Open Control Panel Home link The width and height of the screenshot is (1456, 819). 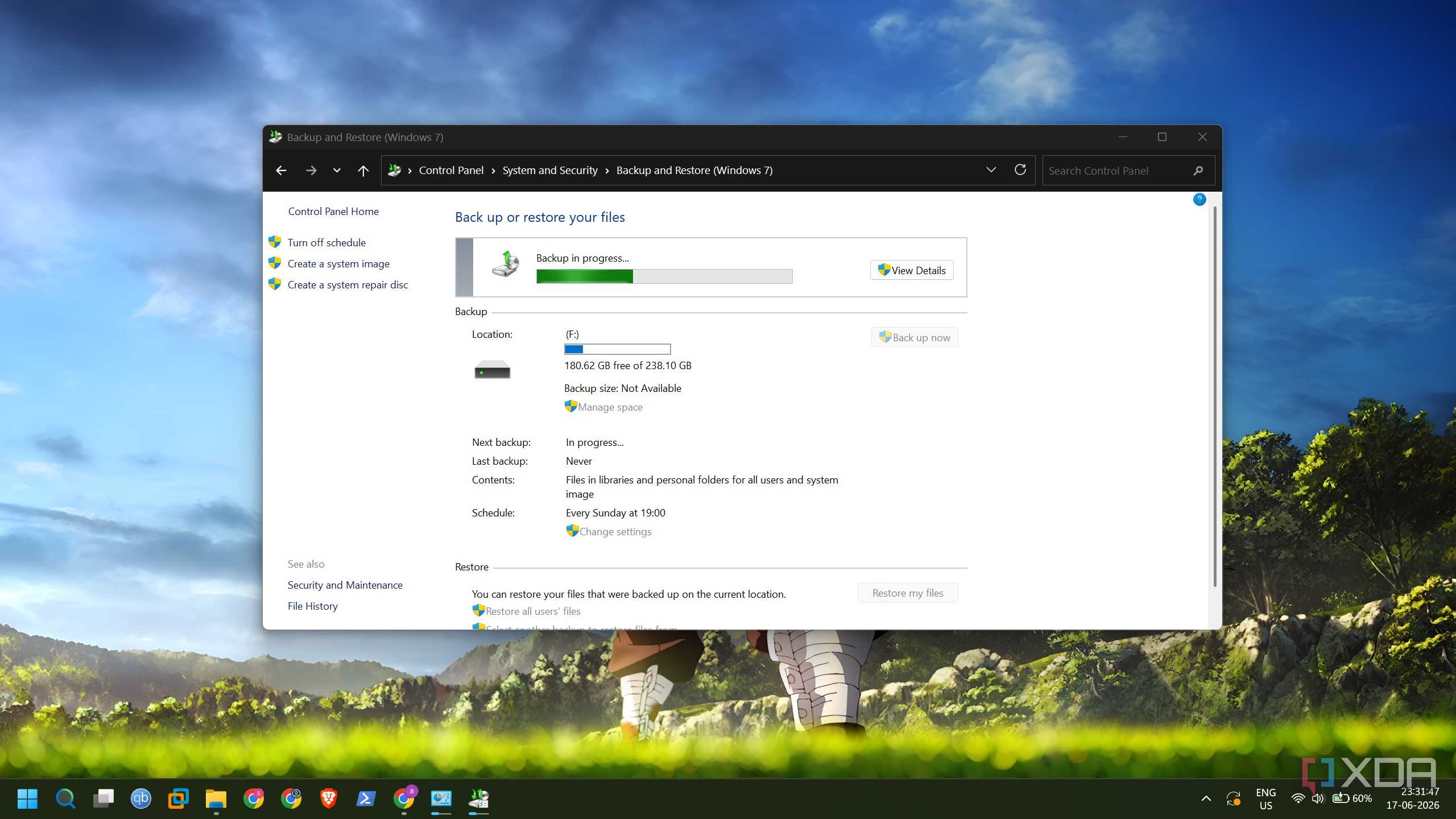(333, 212)
